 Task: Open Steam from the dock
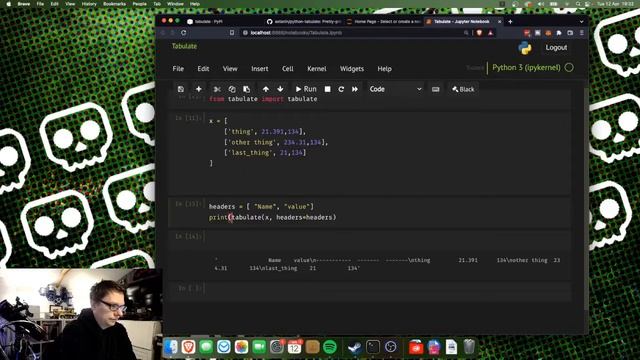[354, 347]
